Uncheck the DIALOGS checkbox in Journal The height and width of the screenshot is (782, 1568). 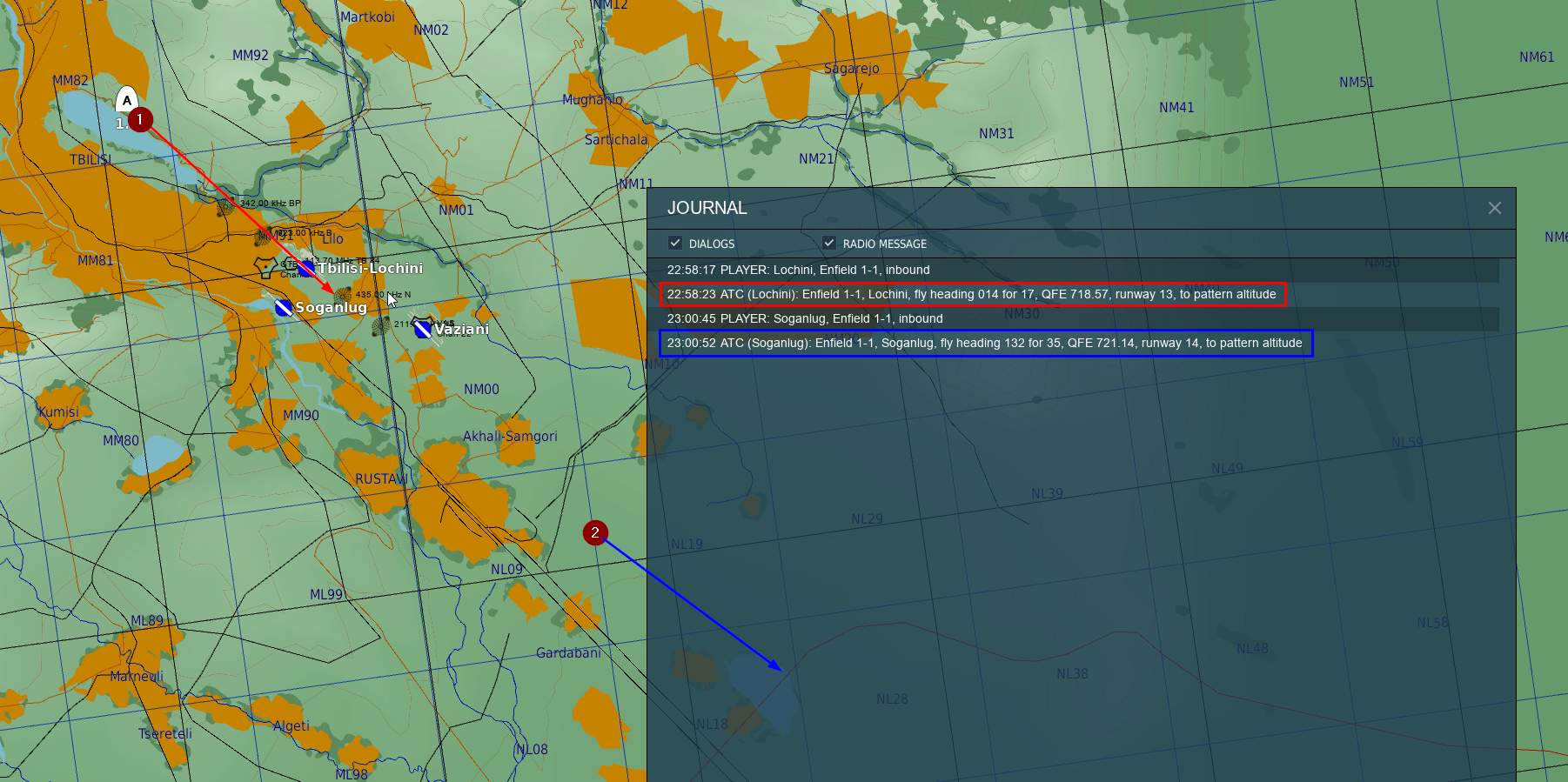click(675, 243)
